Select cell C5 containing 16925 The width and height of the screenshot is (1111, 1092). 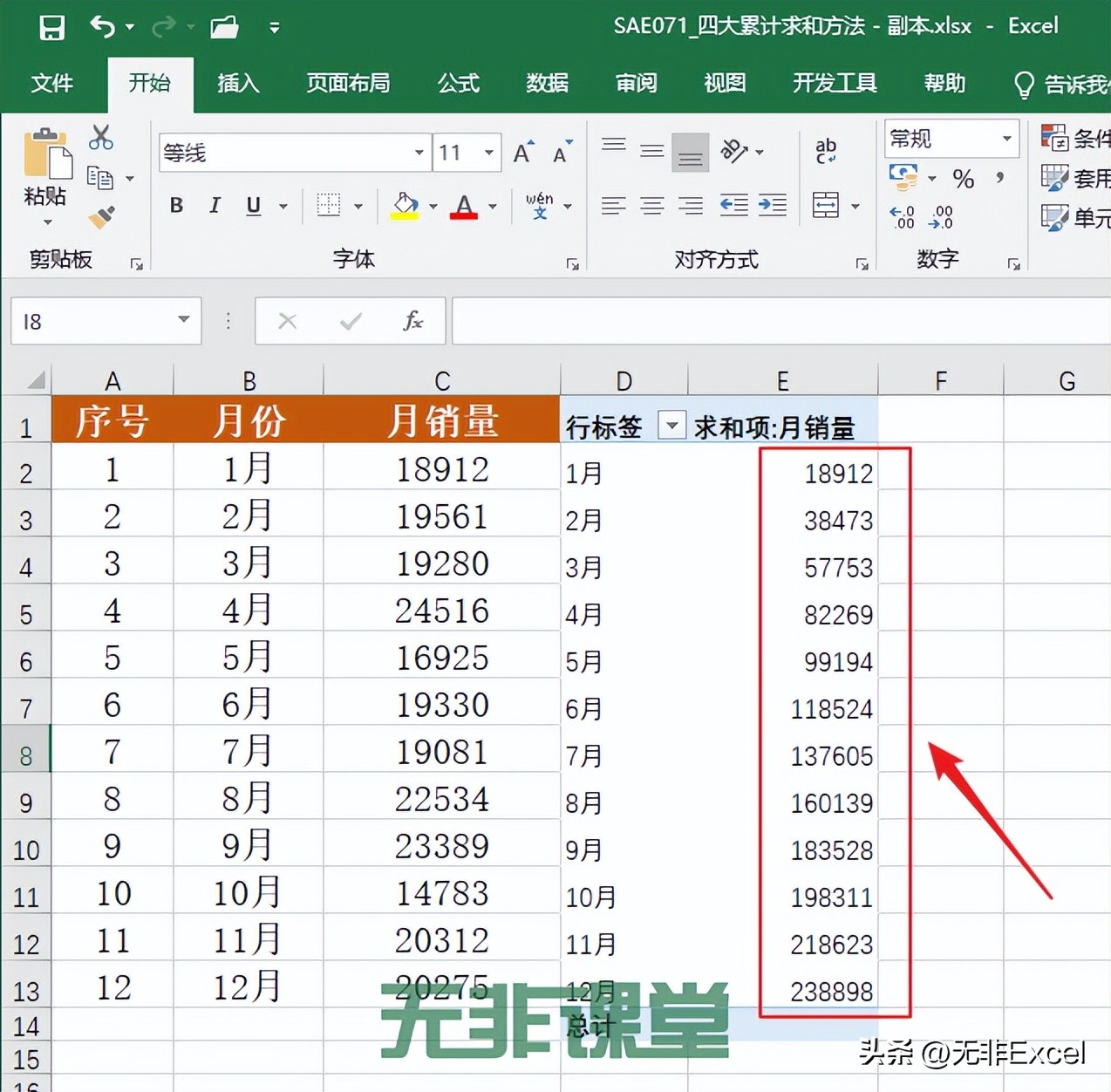pos(441,657)
